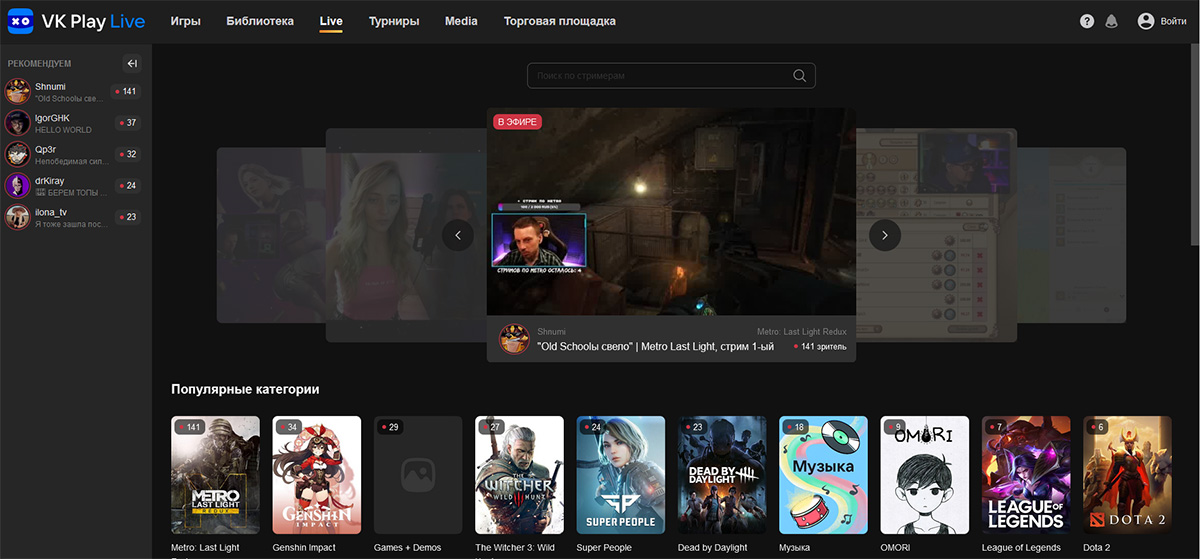Open the League of Legends category card

(x=1026, y=475)
